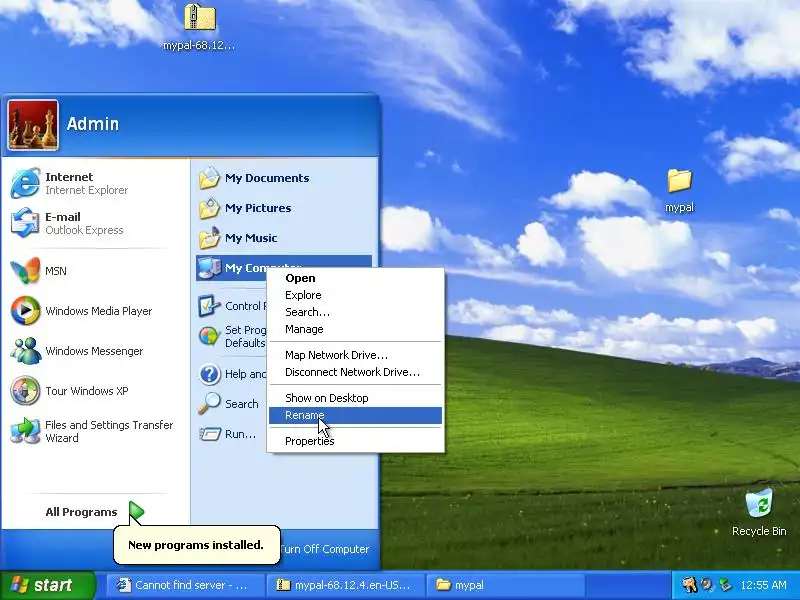
Task: Choose Properties in the context menu
Action: click(355, 441)
